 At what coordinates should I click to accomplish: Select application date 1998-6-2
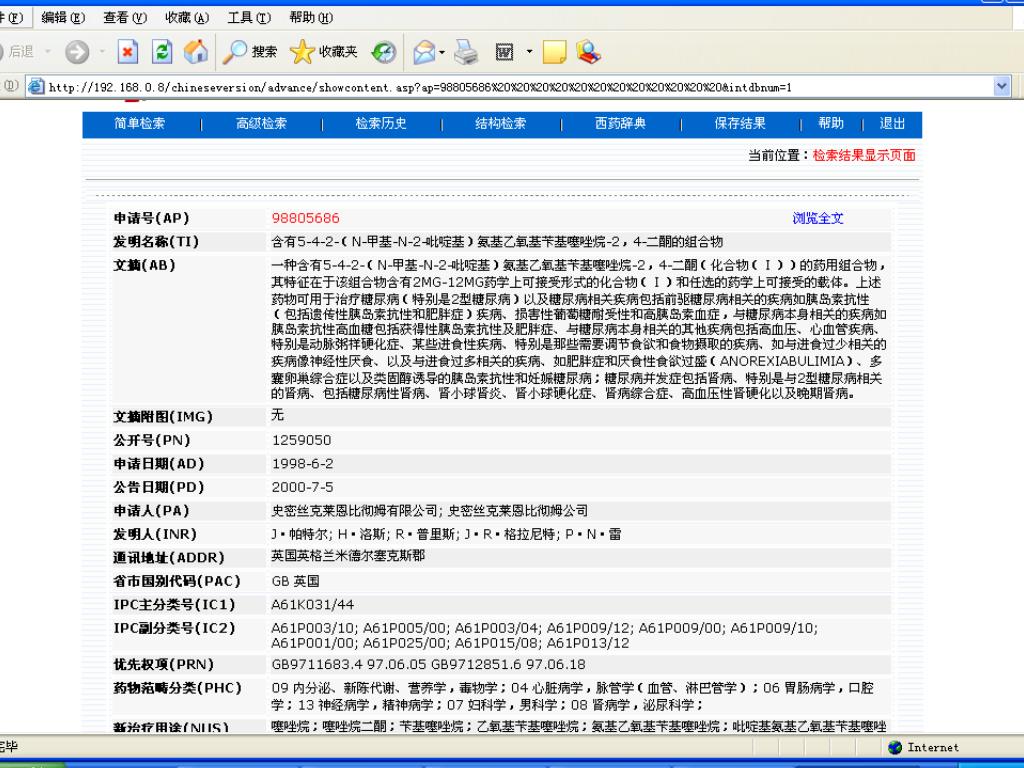pos(302,464)
